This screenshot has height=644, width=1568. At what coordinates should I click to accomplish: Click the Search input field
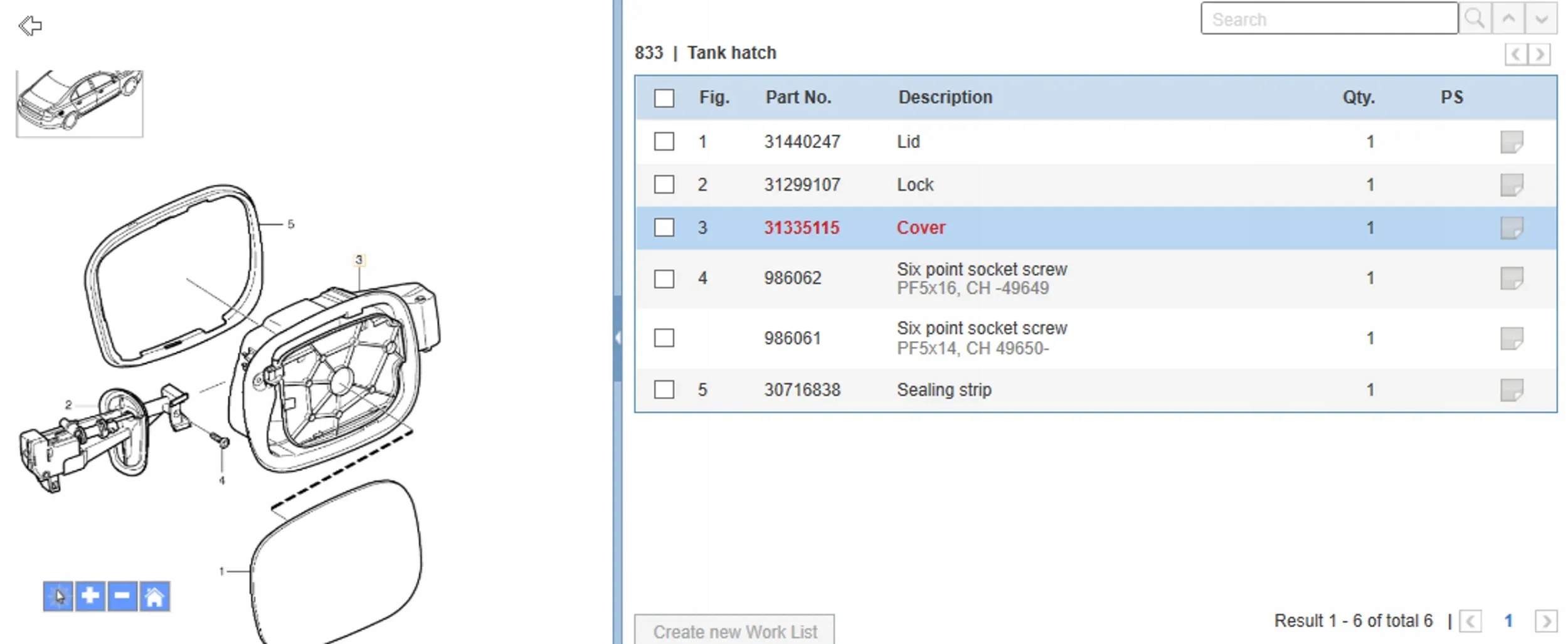point(1329,18)
